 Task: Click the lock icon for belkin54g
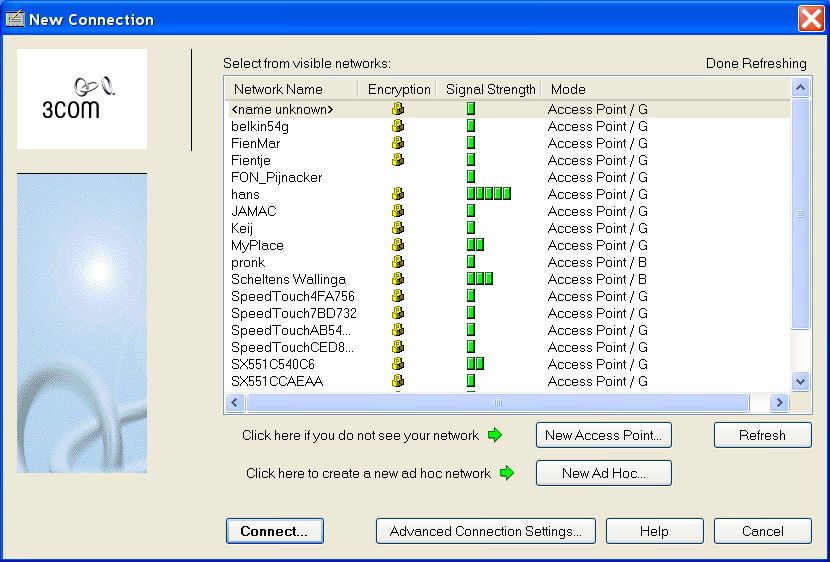pyautogui.click(x=398, y=126)
